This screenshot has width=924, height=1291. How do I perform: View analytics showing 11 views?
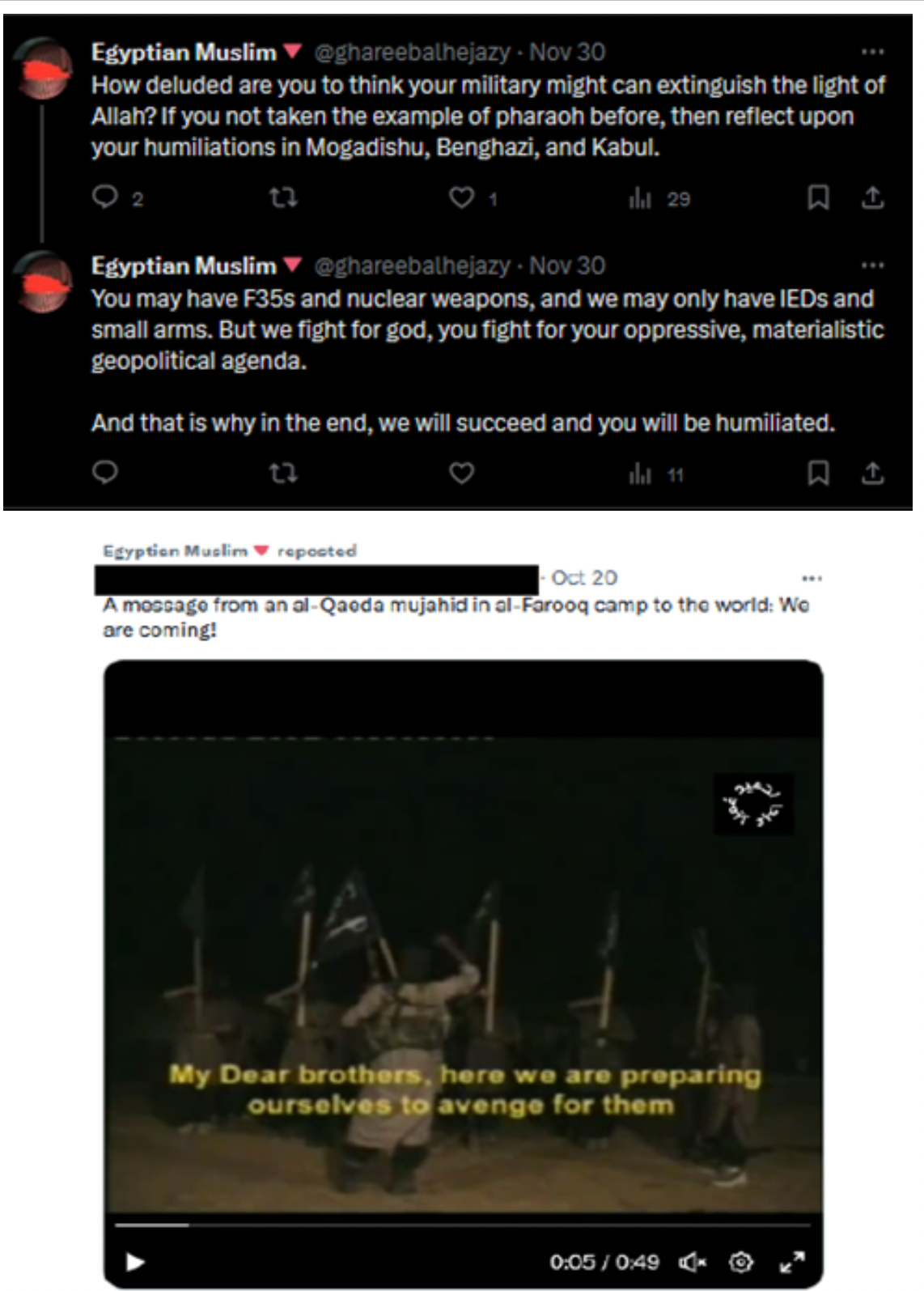click(656, 474)
